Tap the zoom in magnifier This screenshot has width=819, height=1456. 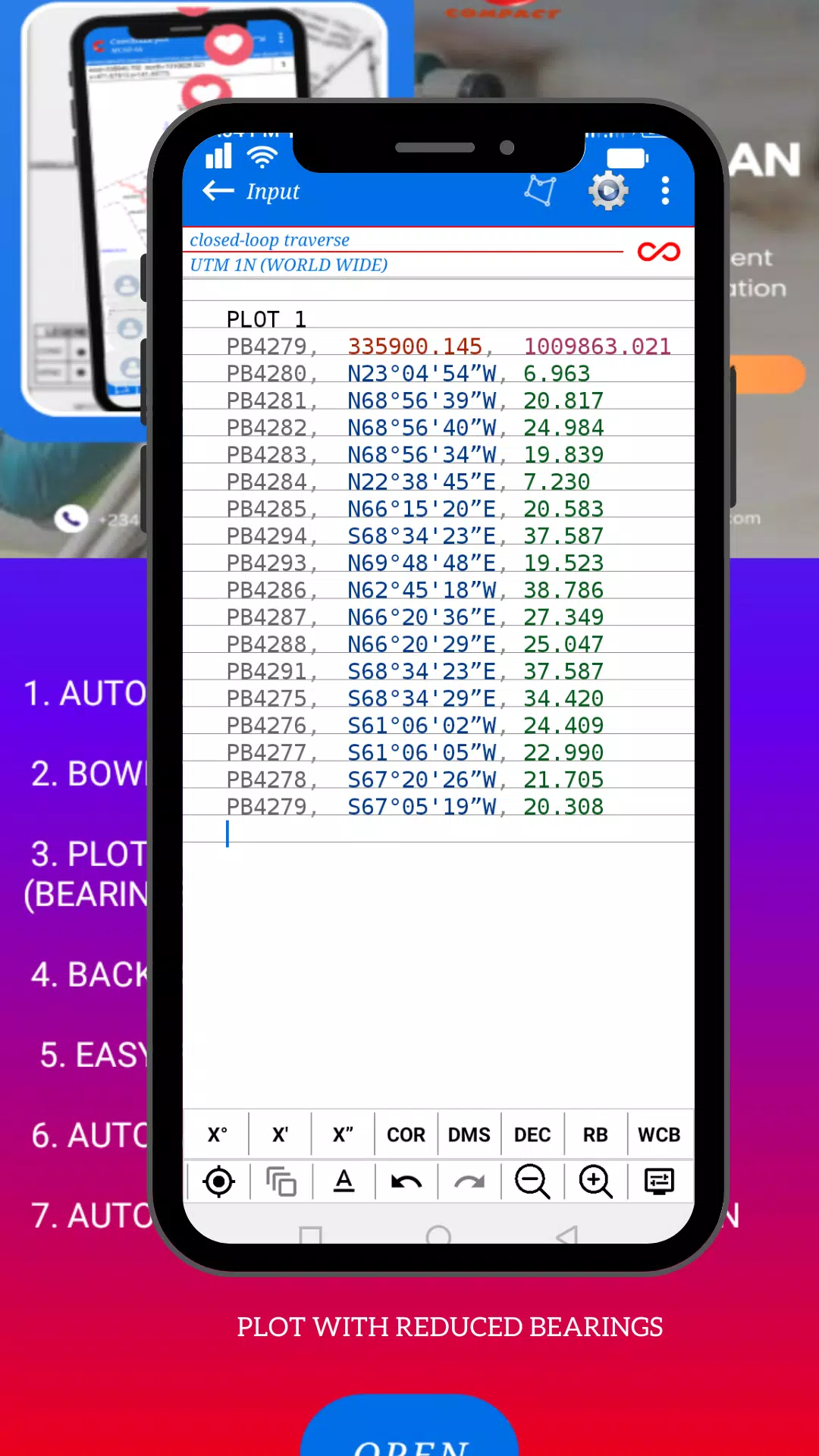click(596, 1181)
